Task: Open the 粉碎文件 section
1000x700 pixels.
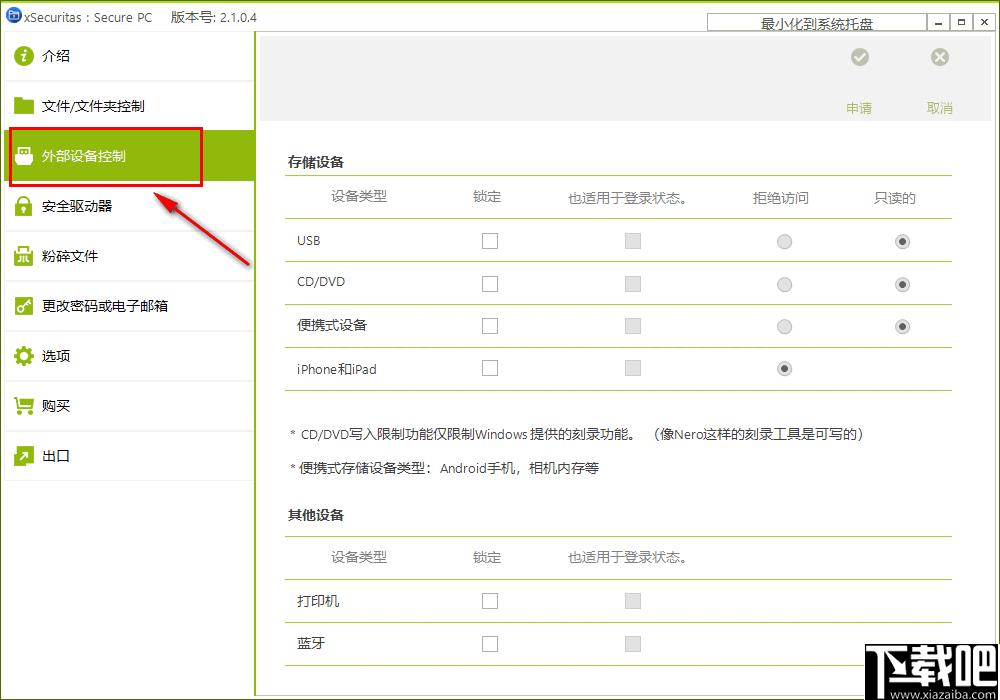Action: (129, 256)
